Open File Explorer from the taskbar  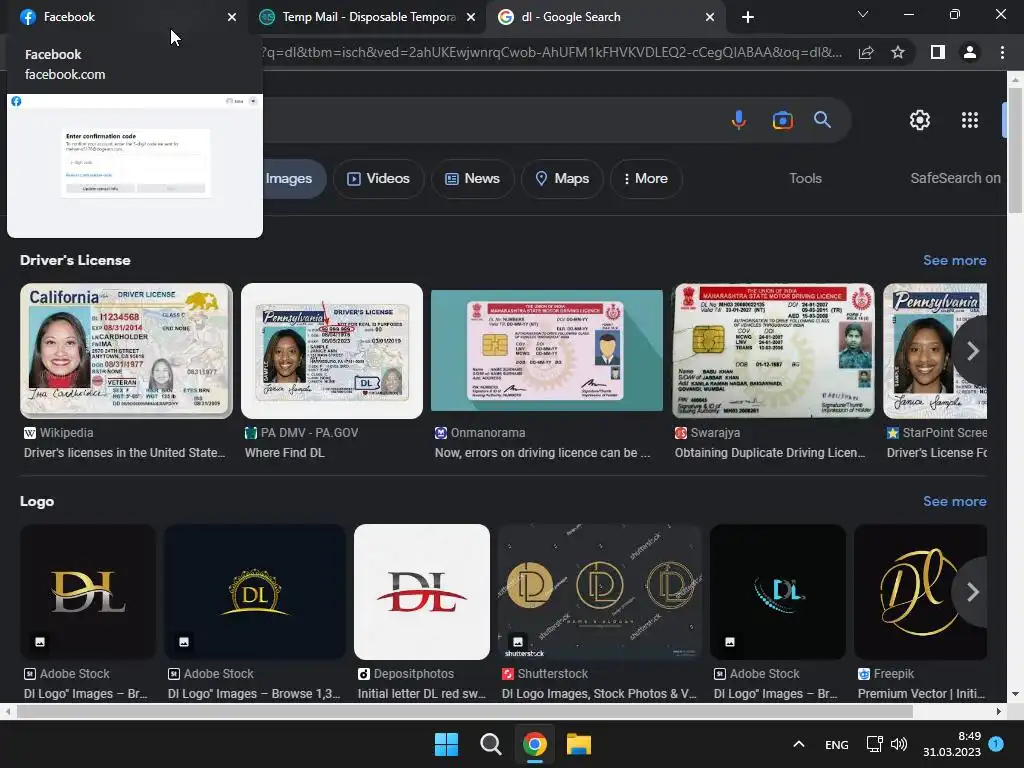pyautogui.click(x=579, y=744)
